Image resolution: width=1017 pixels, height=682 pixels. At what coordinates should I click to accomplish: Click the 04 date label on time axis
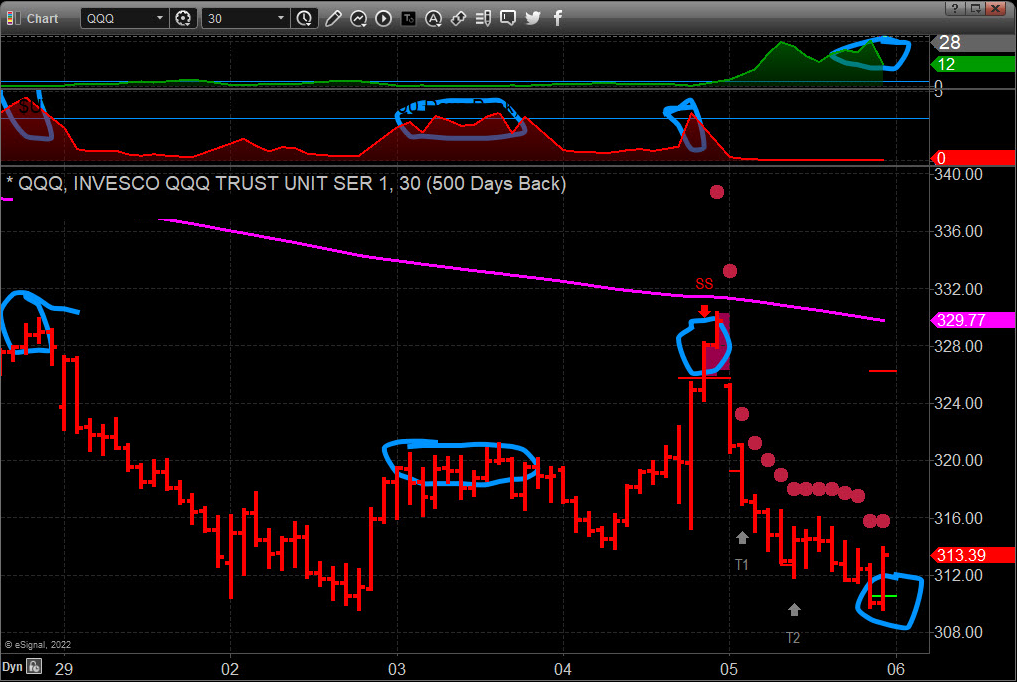563,669
